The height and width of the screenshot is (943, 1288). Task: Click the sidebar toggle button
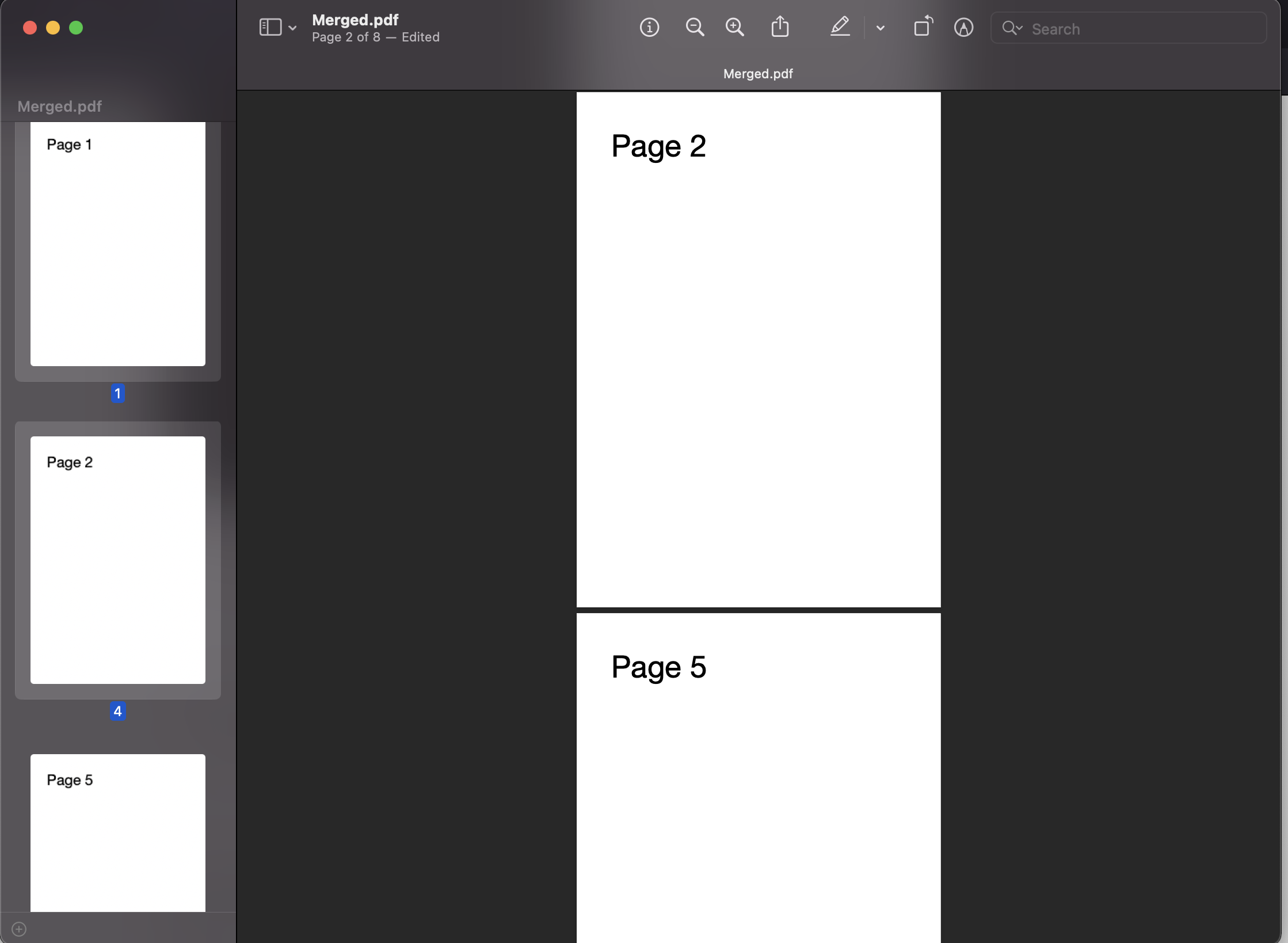271,27
